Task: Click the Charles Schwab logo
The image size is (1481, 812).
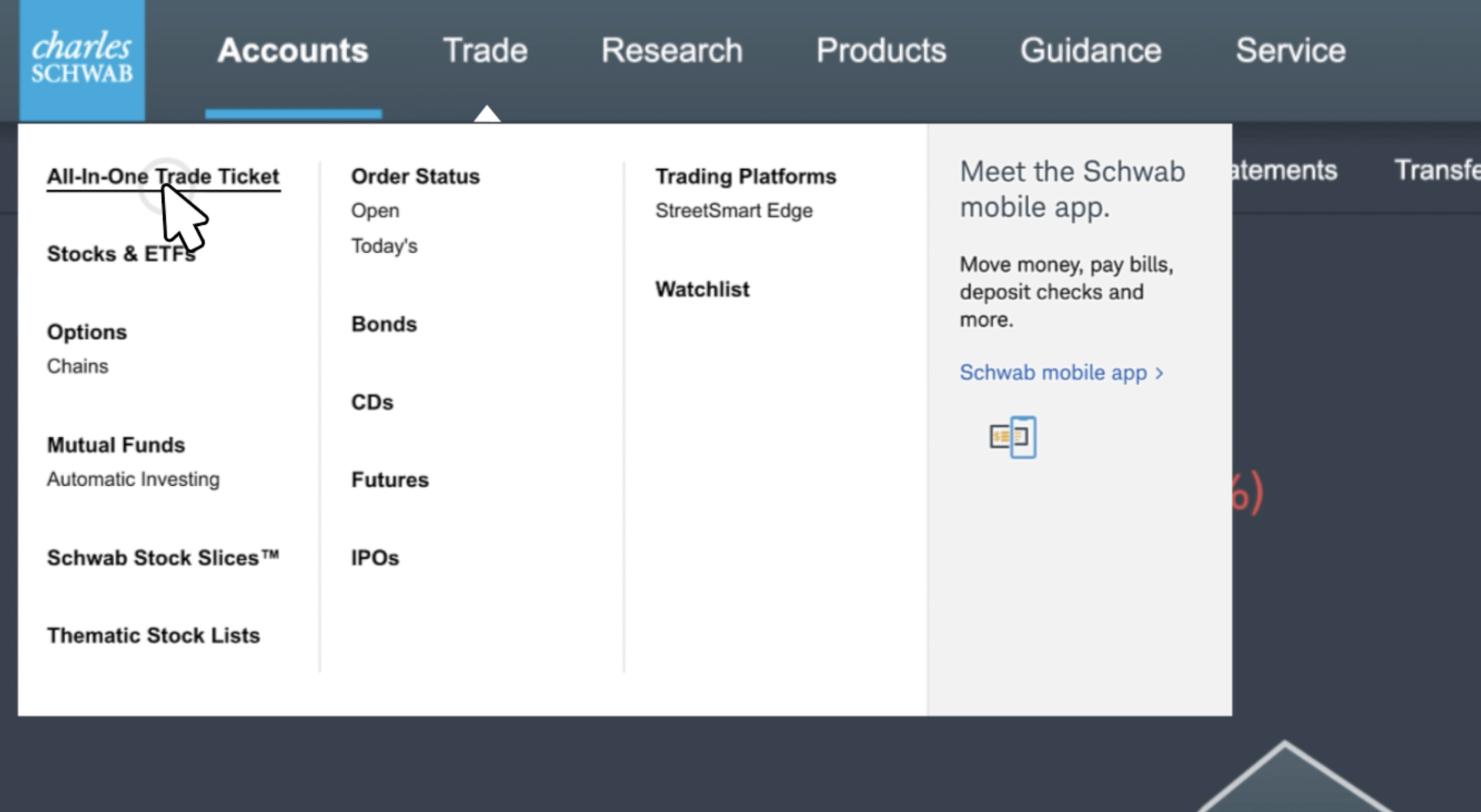Action: point(82,60)
